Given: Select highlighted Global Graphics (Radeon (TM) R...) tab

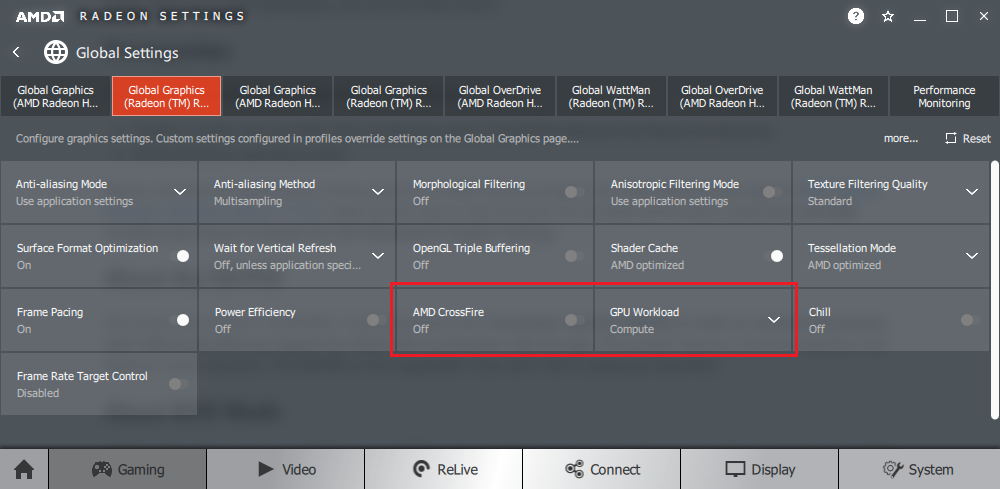Looking at the screenshot, I should point(166,96).
